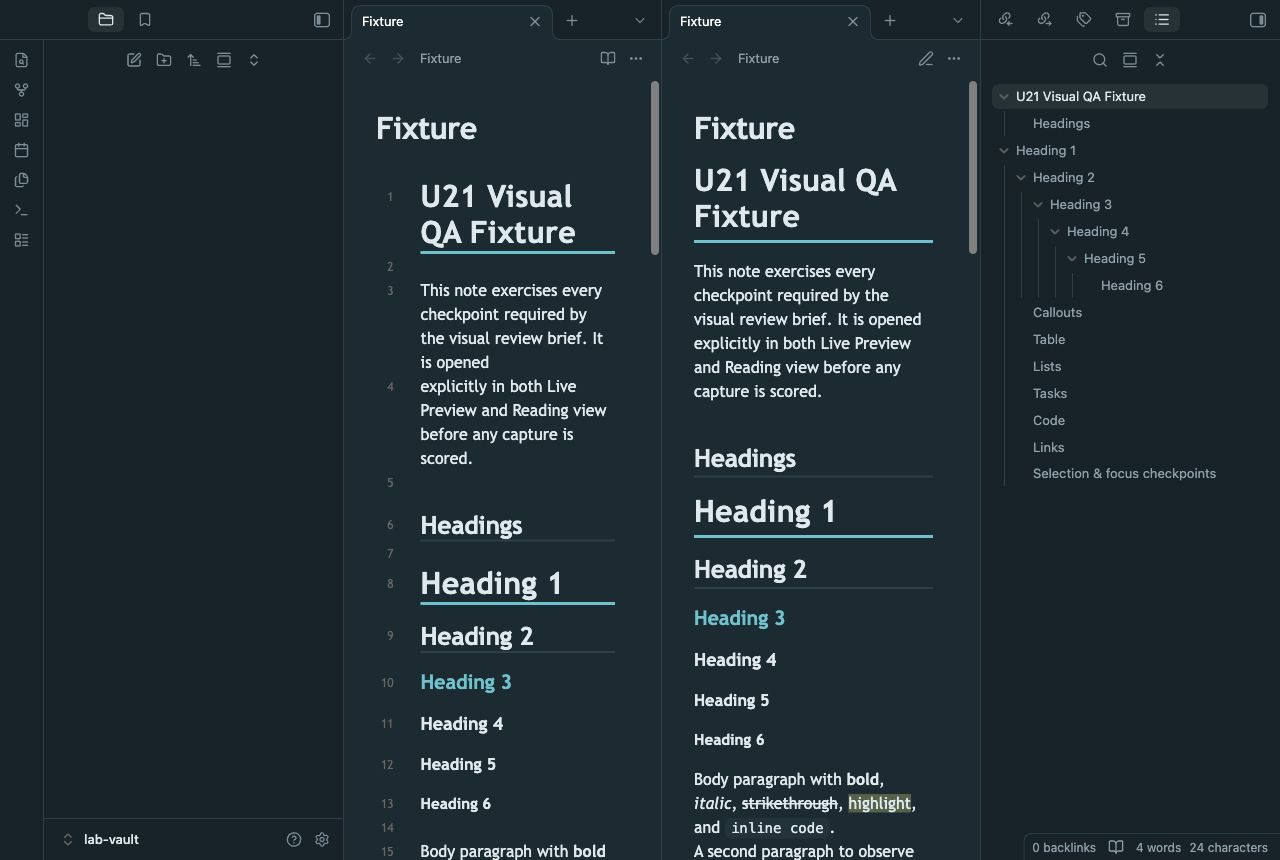1280x860 pixels.
Task: Open the lab-vault vault switcher
Action: pos(100,839)
